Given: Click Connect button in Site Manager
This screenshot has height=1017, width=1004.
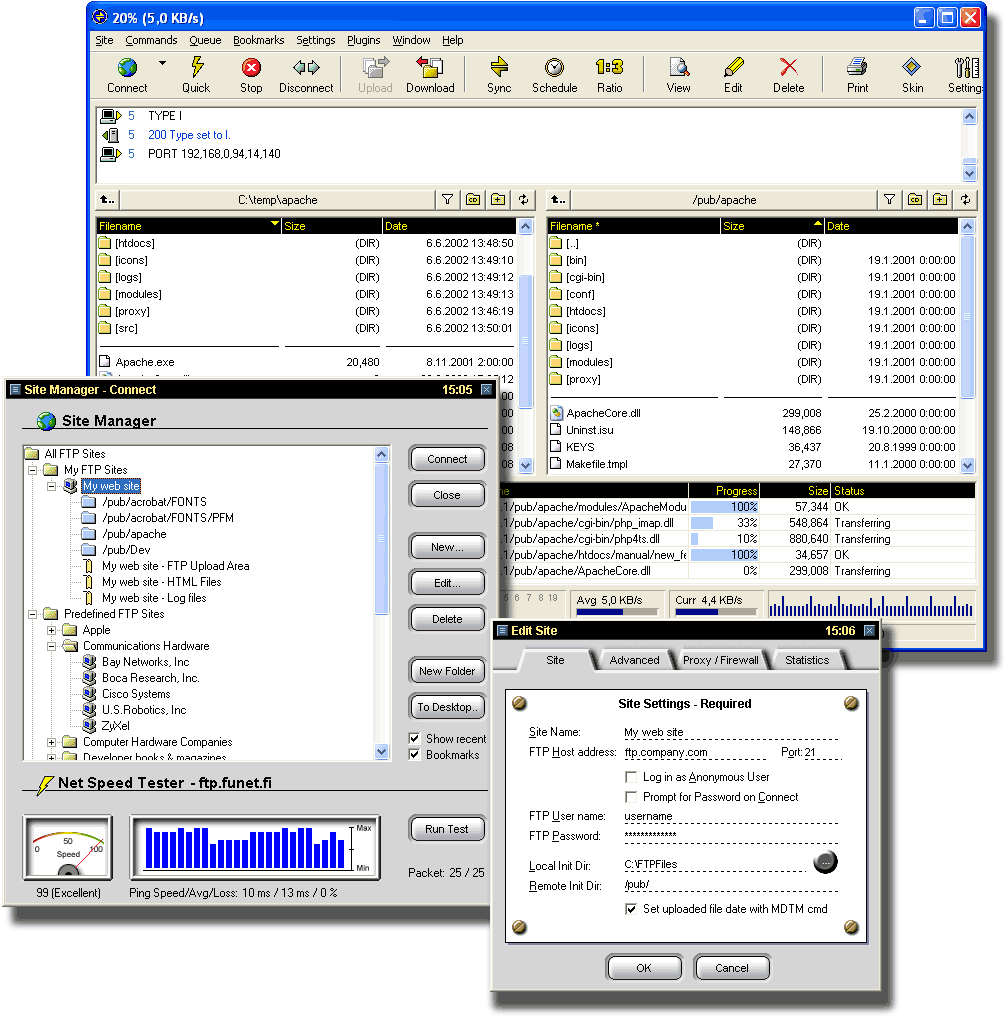Looking at the screenshot, I should coord(447,459).
